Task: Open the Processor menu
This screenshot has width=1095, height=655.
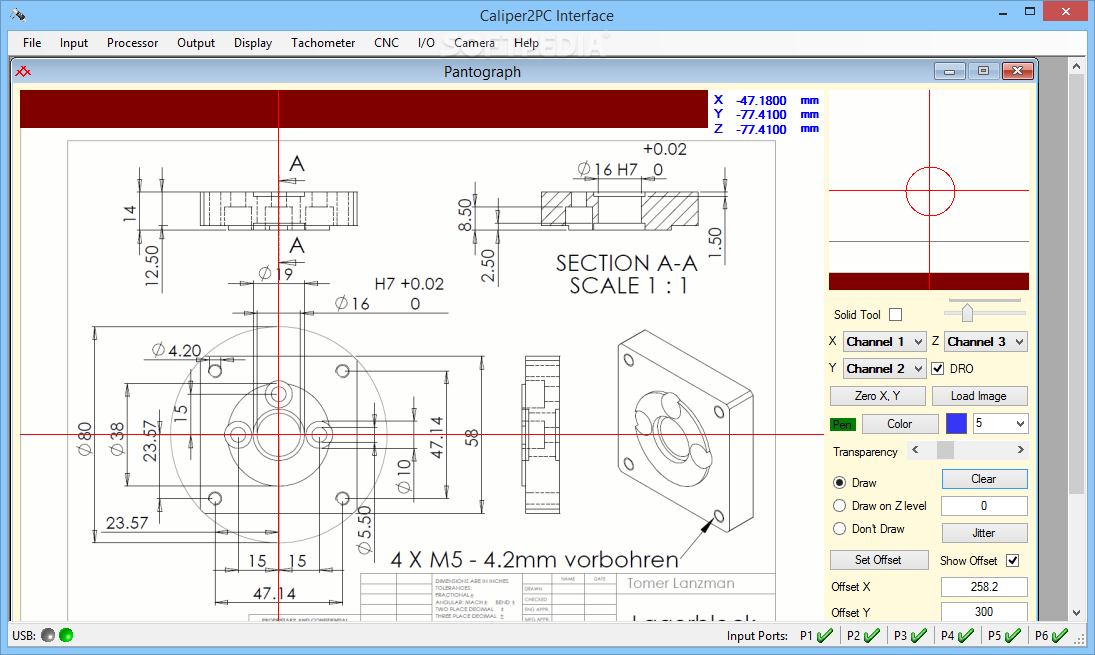Action: coord(133,43)
